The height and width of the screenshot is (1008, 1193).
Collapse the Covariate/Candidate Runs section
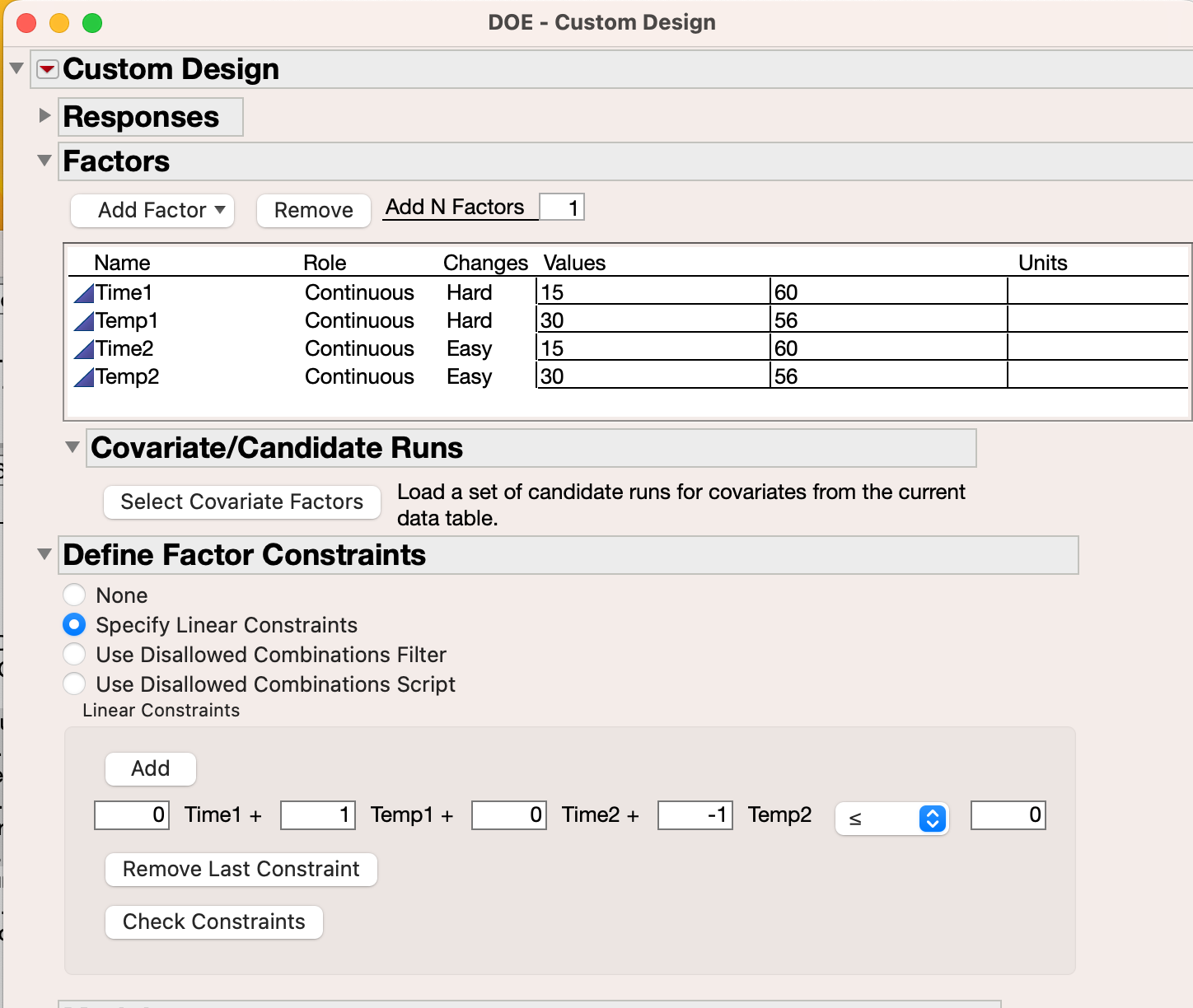(x=73, y=447)
